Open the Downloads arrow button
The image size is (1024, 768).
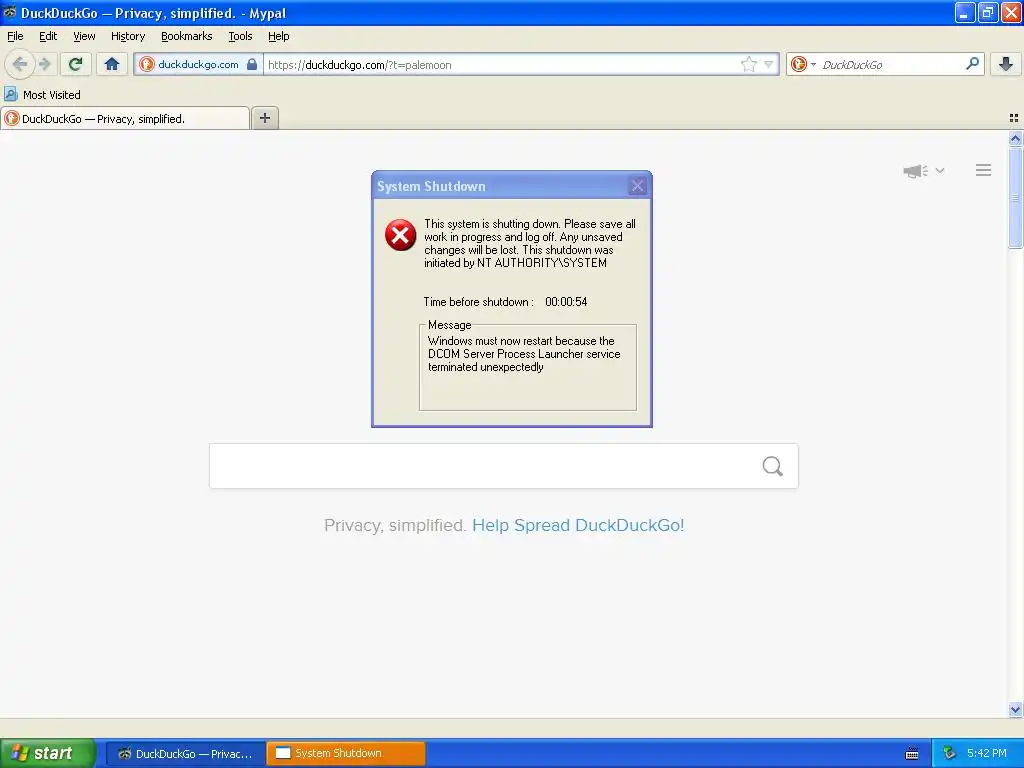[1006, 64]
